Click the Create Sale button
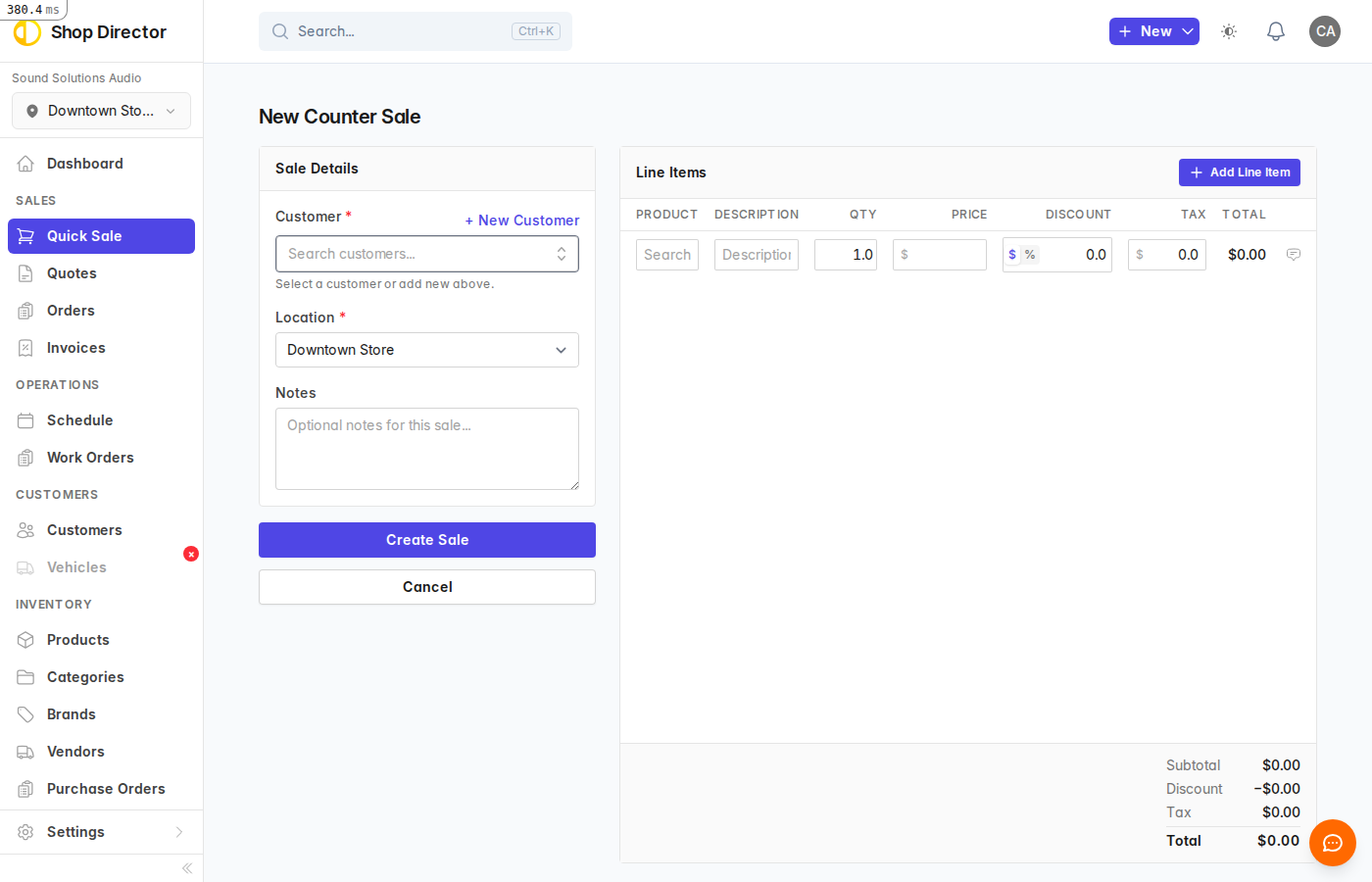Image resolution: width=1372 pixels, height=882 pixels. [x=427, y=540]
